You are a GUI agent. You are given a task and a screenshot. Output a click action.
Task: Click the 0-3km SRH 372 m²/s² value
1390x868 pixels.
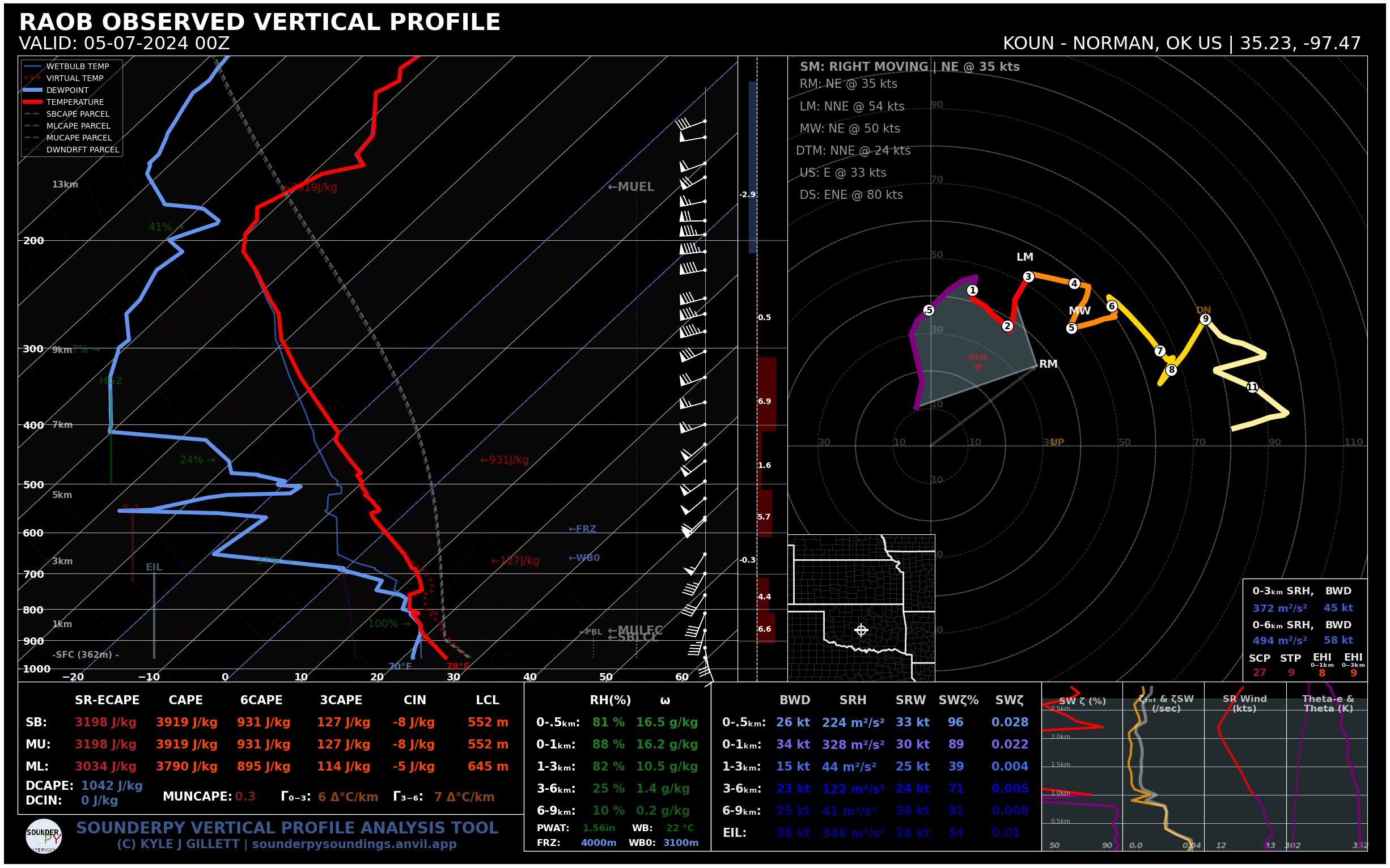click(x=1279, y=608)
